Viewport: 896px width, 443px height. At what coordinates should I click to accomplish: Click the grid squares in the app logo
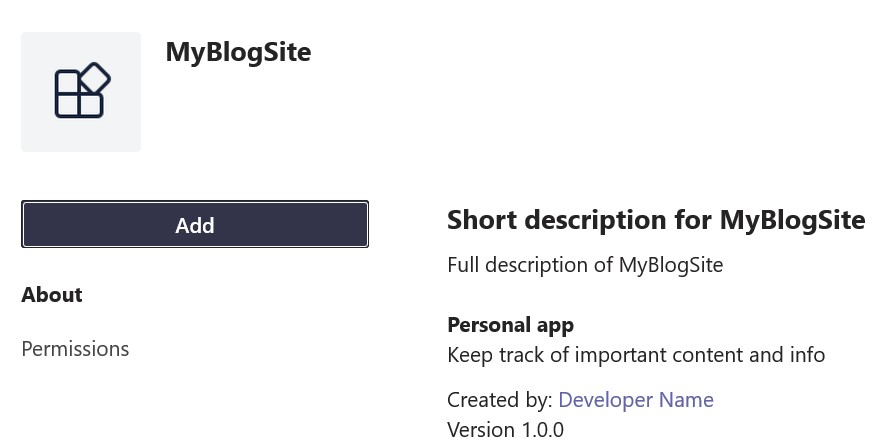[x=72, y=98]
